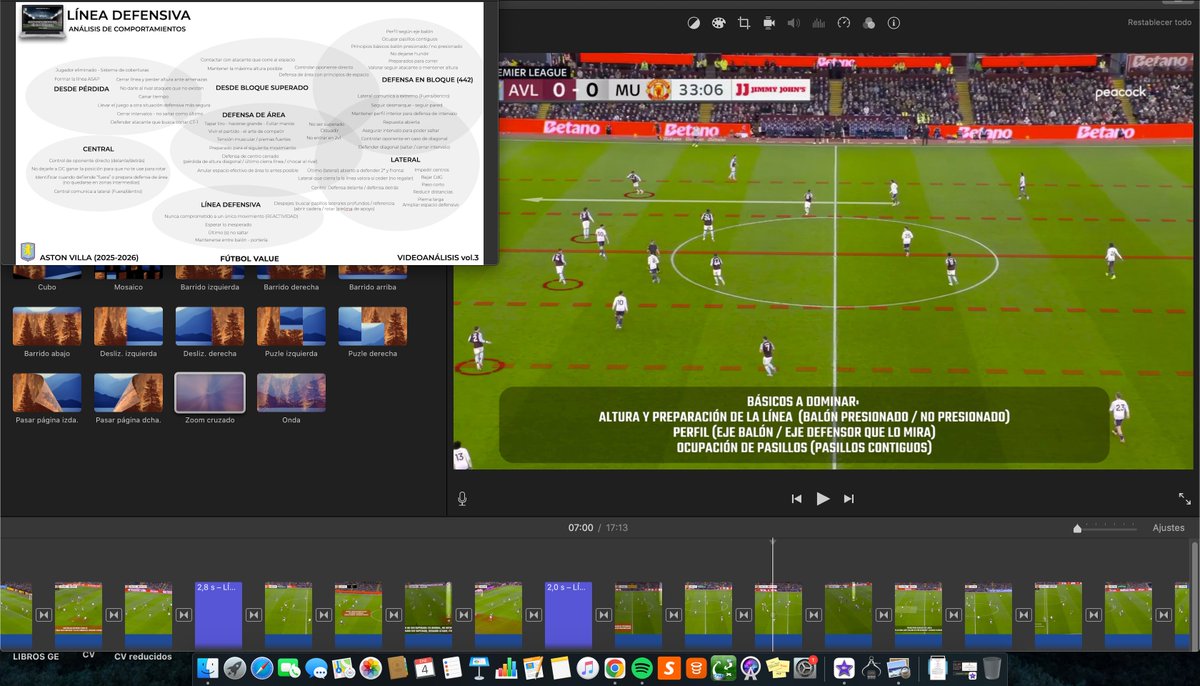Select transition icon just before 2,8 s title clip
1200x686 pixels.
point(183,615)
